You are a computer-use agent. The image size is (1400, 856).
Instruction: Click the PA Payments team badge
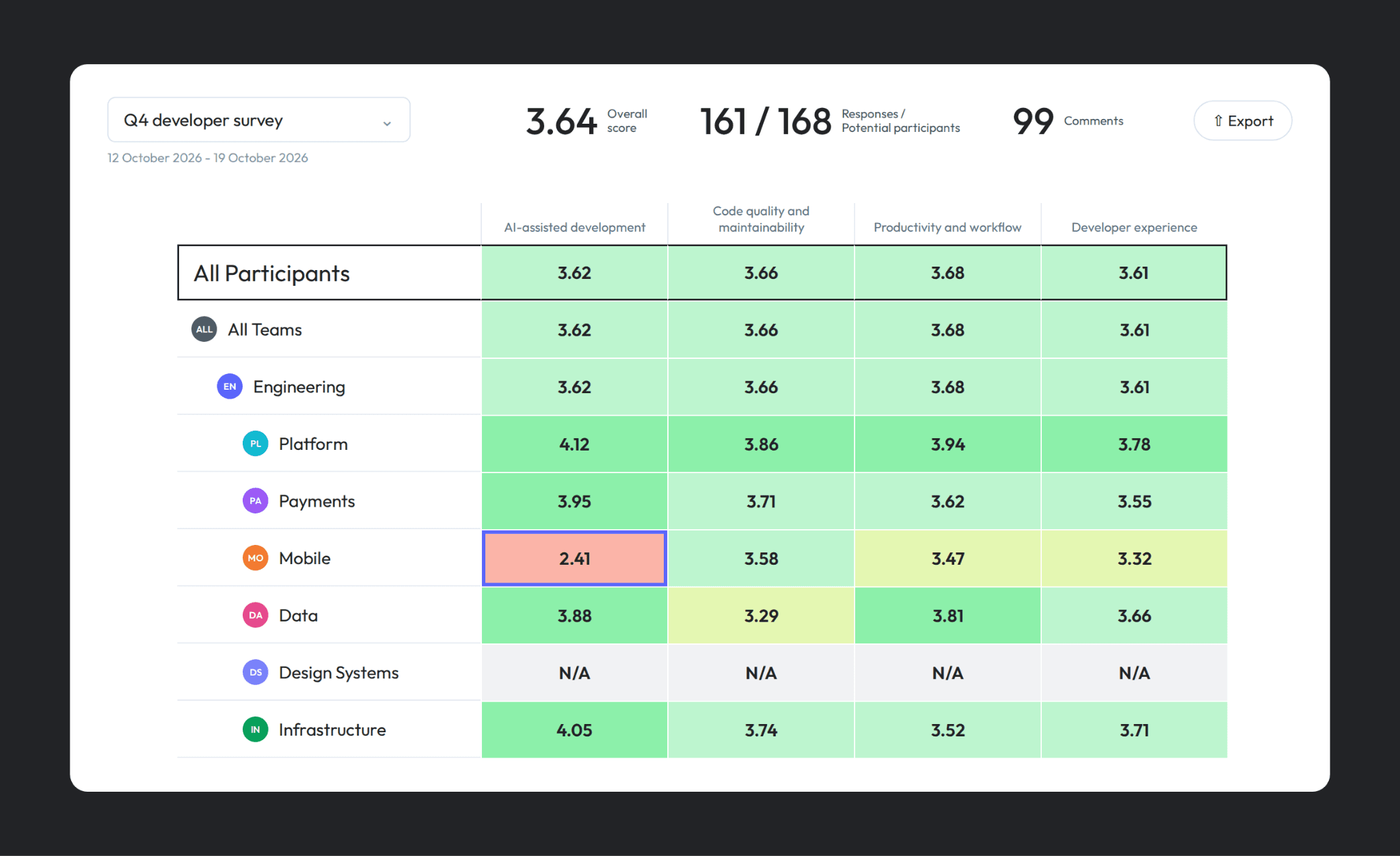tap(256, 501)
